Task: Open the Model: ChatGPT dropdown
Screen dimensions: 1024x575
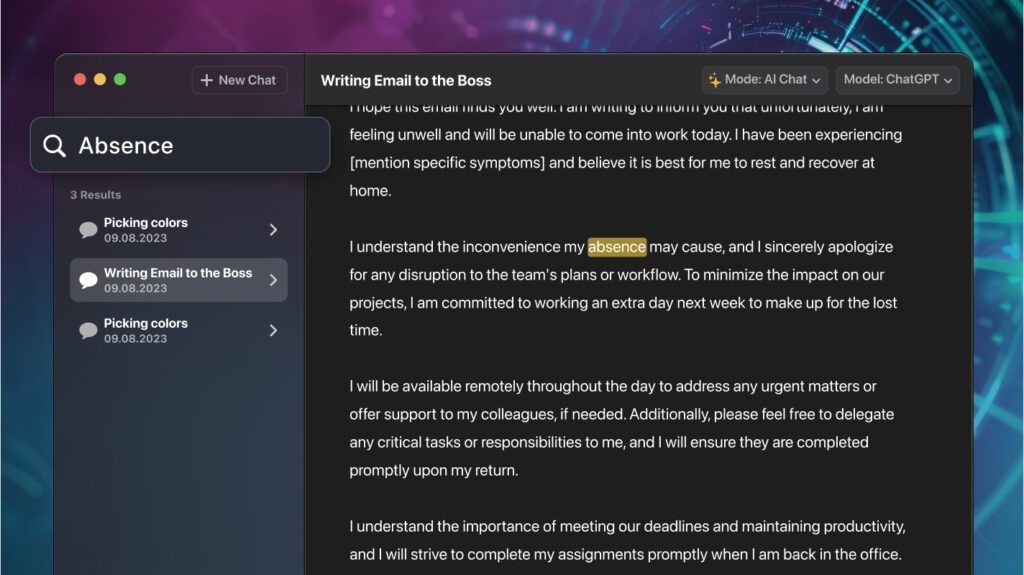Action: pos(897,80)
